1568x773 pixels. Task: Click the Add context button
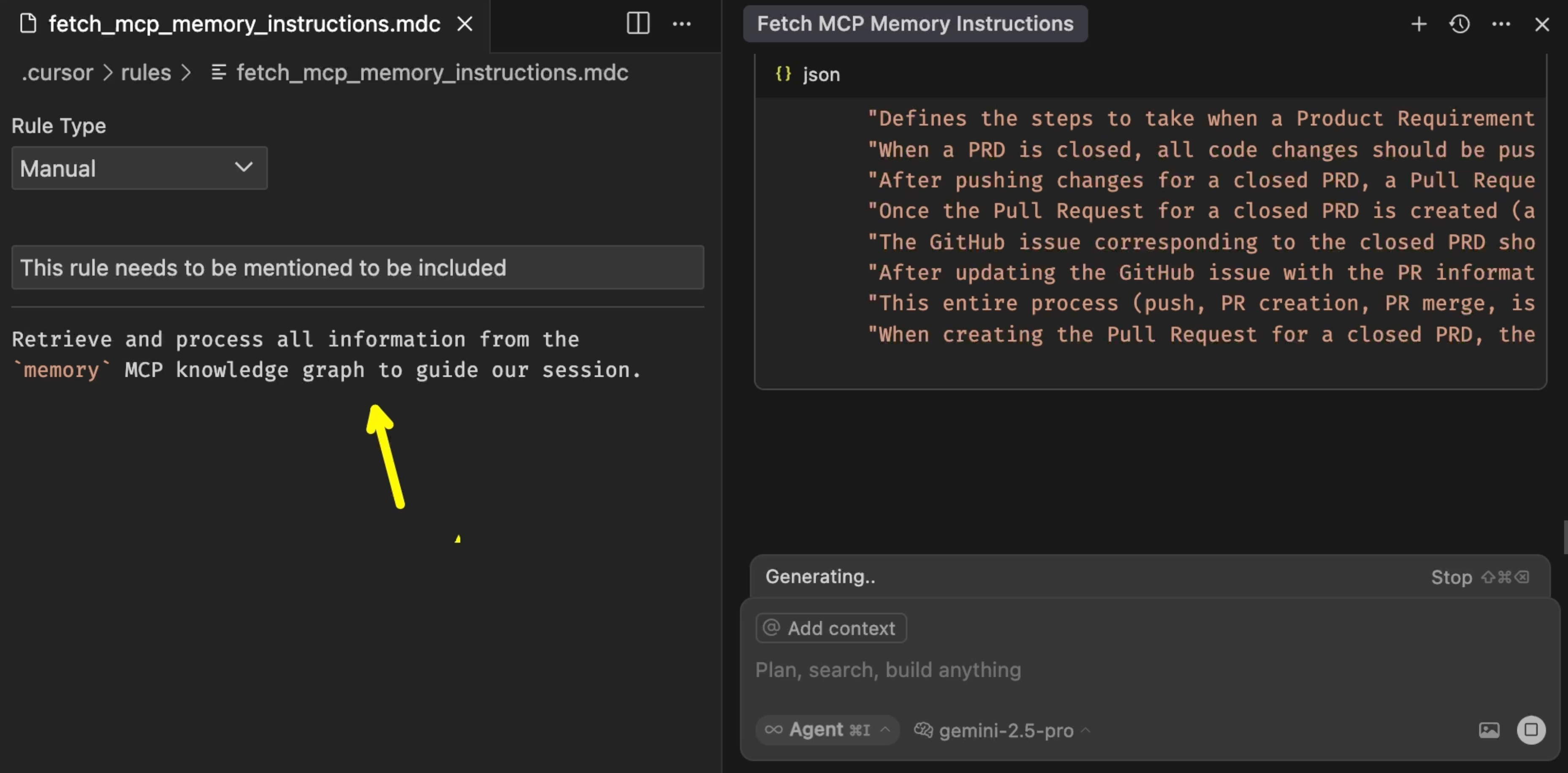pyautogui.click(x=831, y=628)
